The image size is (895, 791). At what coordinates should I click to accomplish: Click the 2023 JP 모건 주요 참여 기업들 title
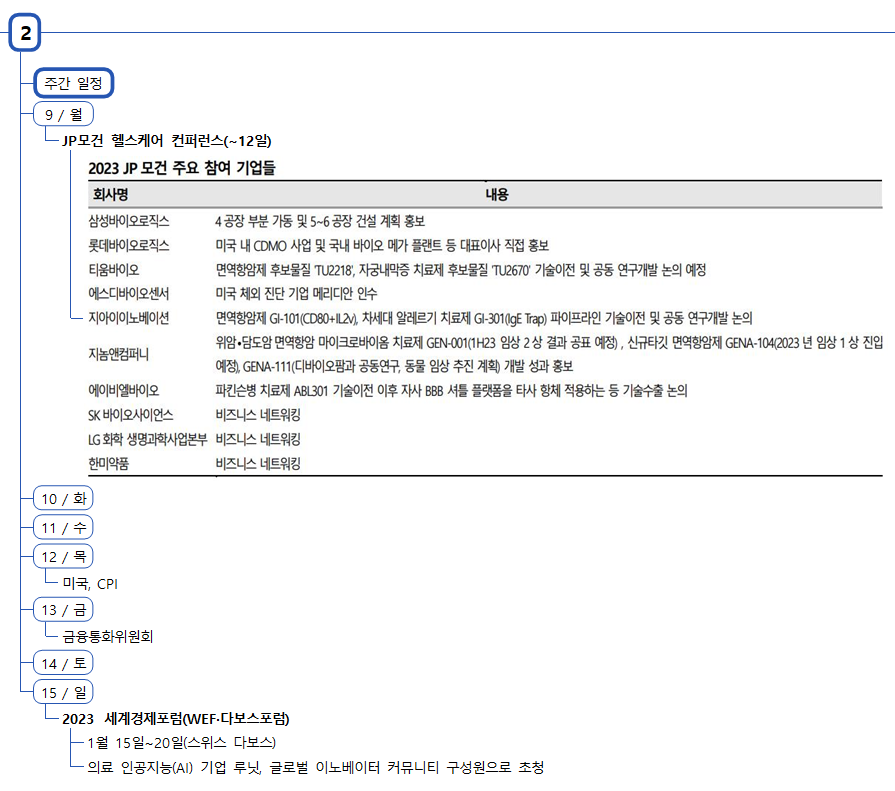(182, 168)
